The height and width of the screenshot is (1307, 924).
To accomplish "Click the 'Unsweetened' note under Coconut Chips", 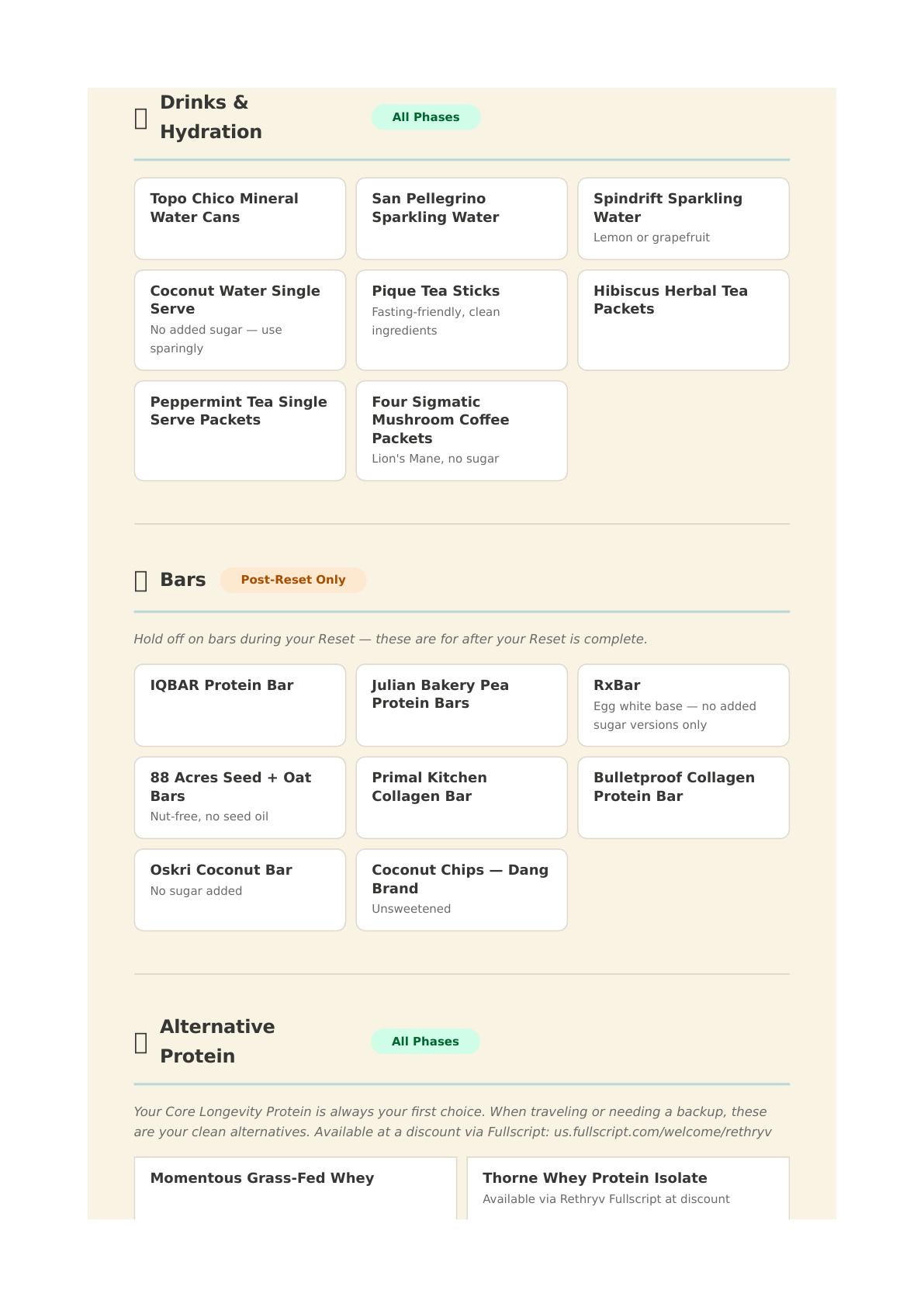I will point(411,909).
